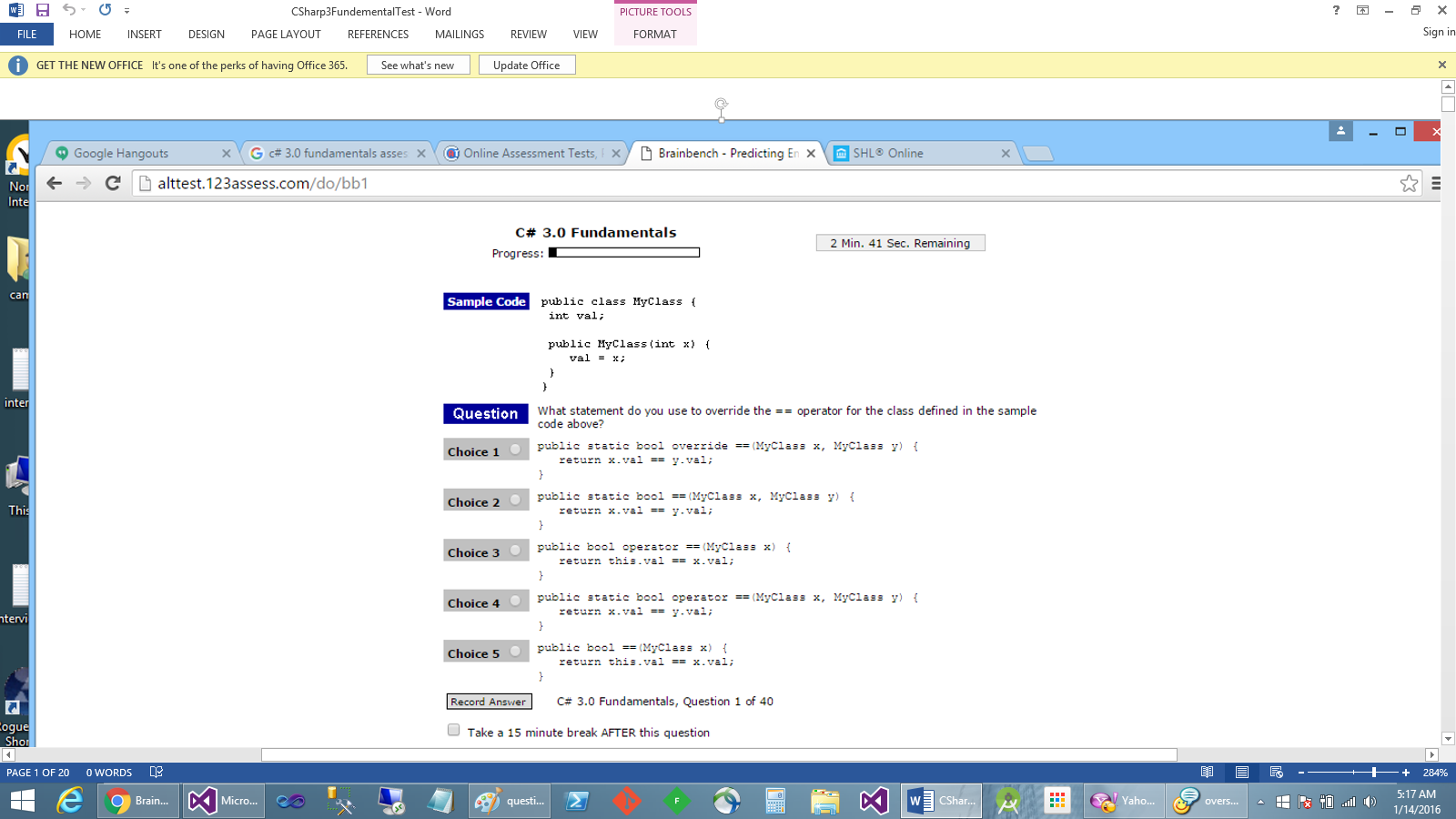Select the Web Layout view icon
Screen dimensions: 1456x819
(1276, 773)
